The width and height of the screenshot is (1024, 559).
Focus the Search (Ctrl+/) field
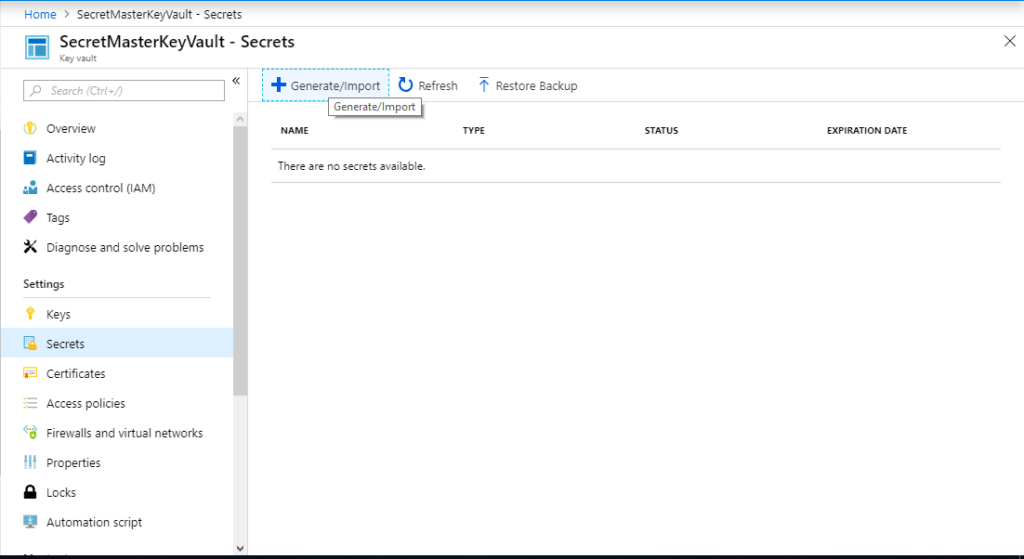click(124, 90)
